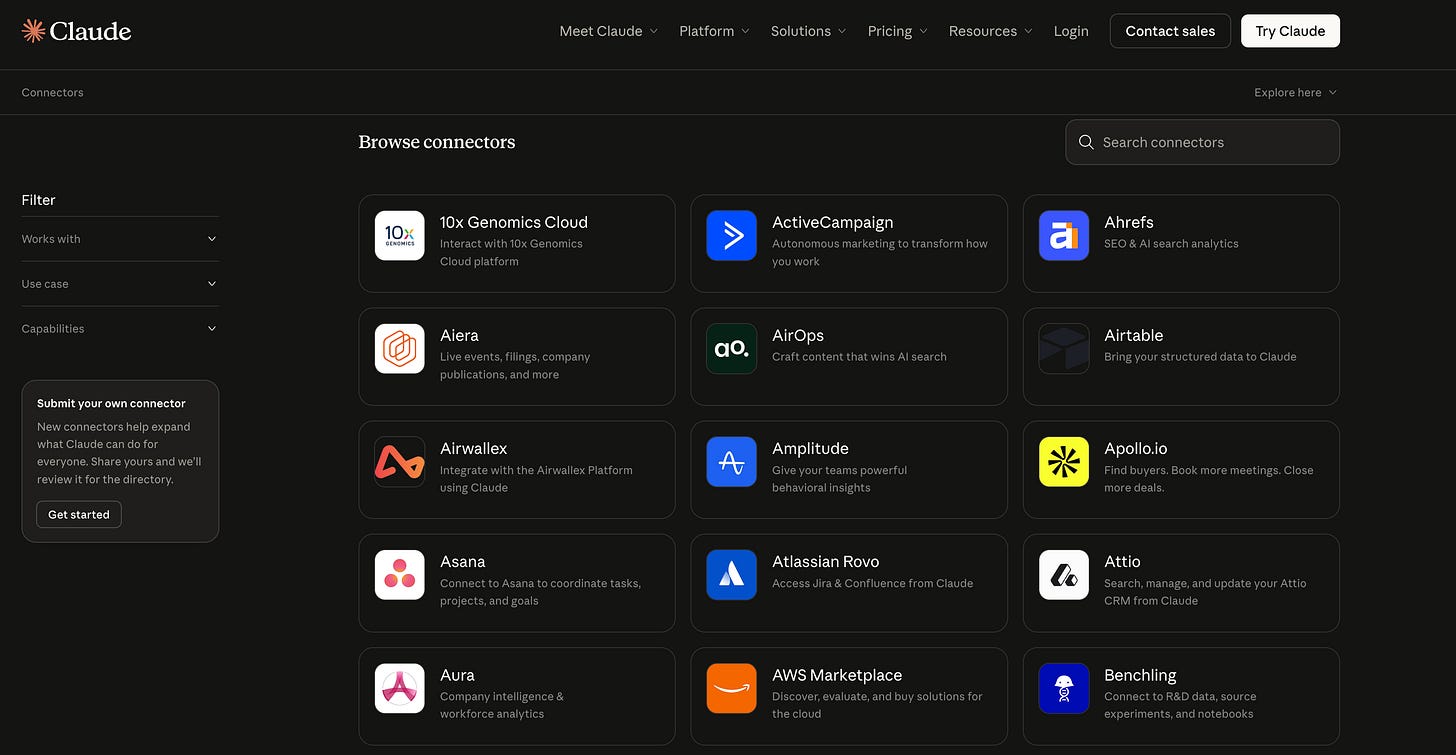Image resolution: width=1456 pixels, height=755 pixels.
Task: Open the Explore here dropdown
Action: pos(1295,92)
